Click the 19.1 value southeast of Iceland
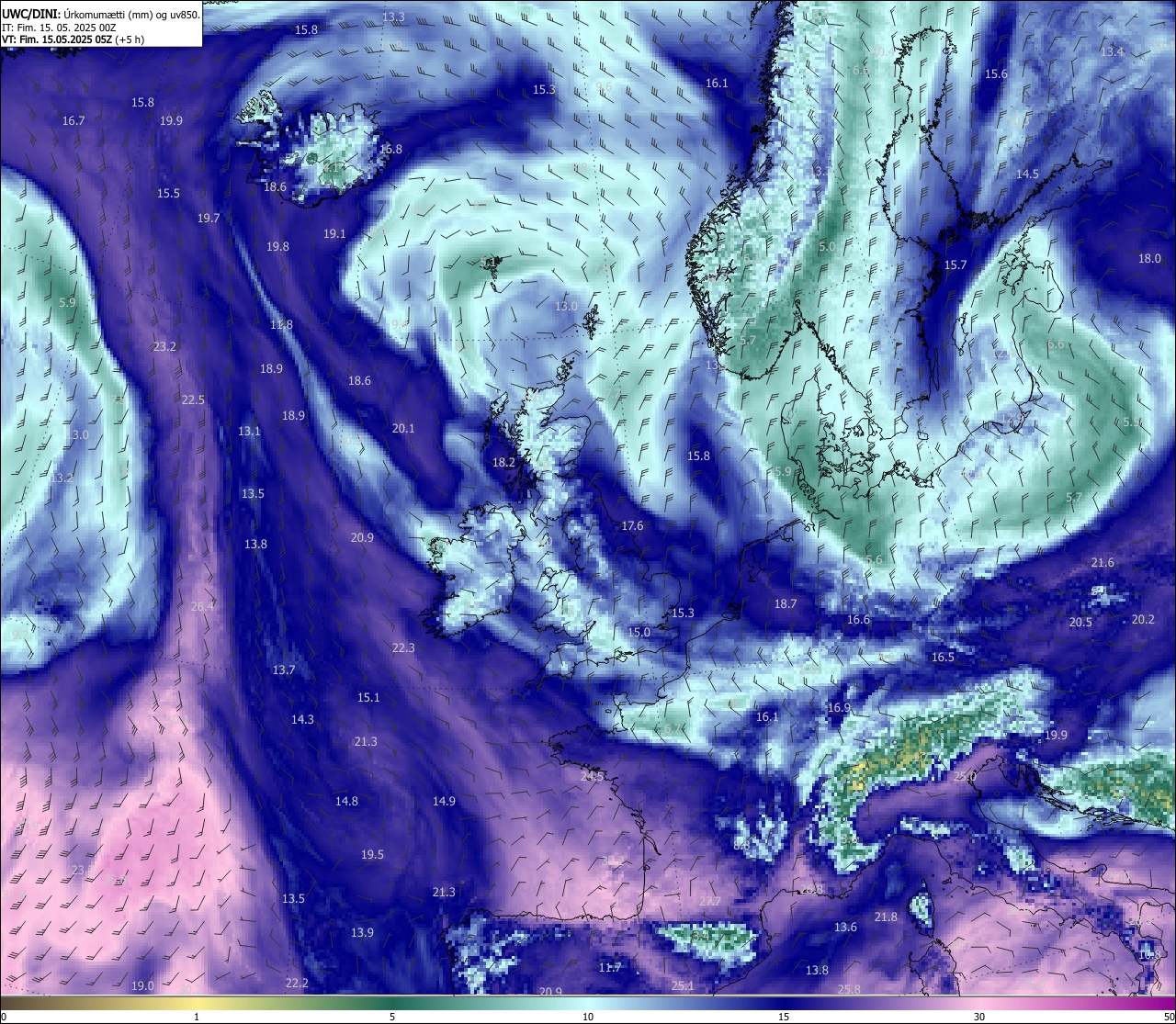The width and height of the screenshot is (1176, 1024). tap(334, 234)
